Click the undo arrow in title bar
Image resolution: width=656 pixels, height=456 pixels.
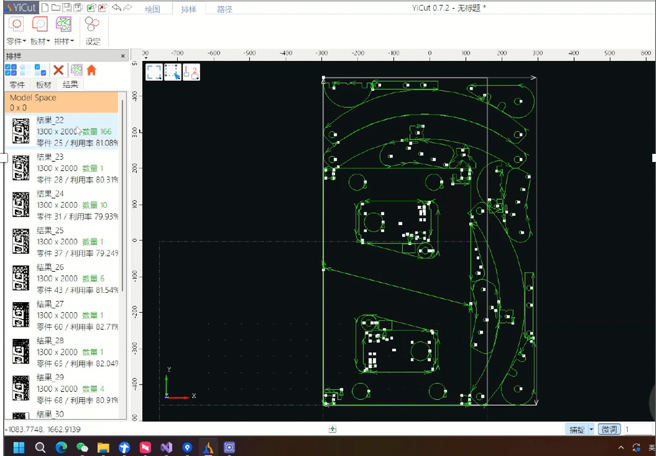[117, 8]
